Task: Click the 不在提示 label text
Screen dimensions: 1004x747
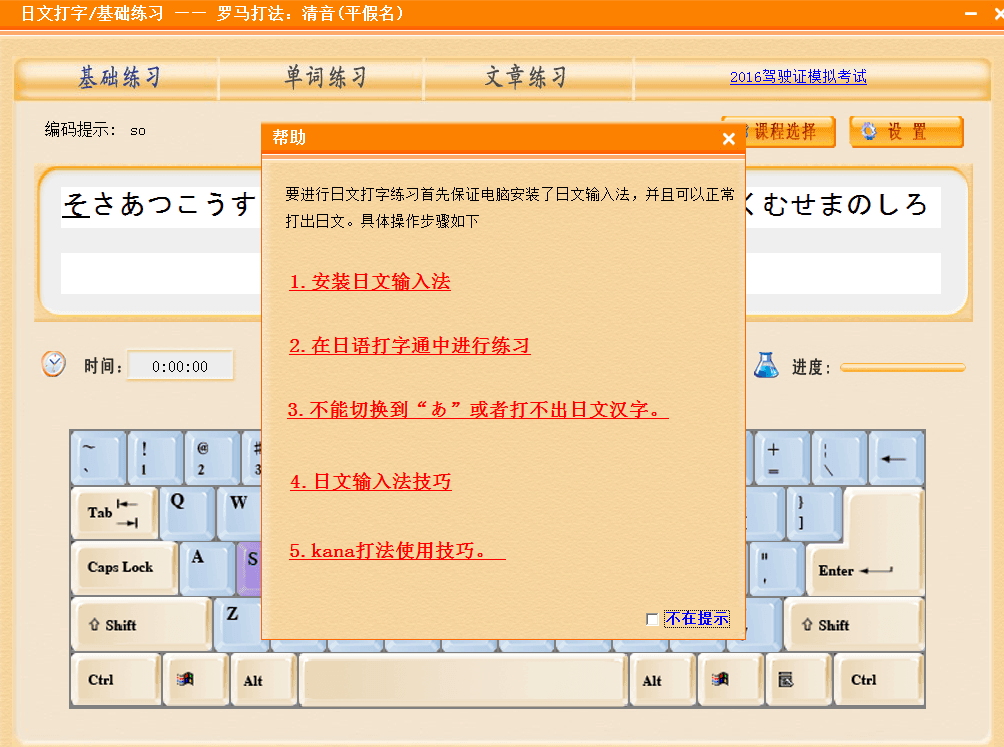Action: click(697, 618)
